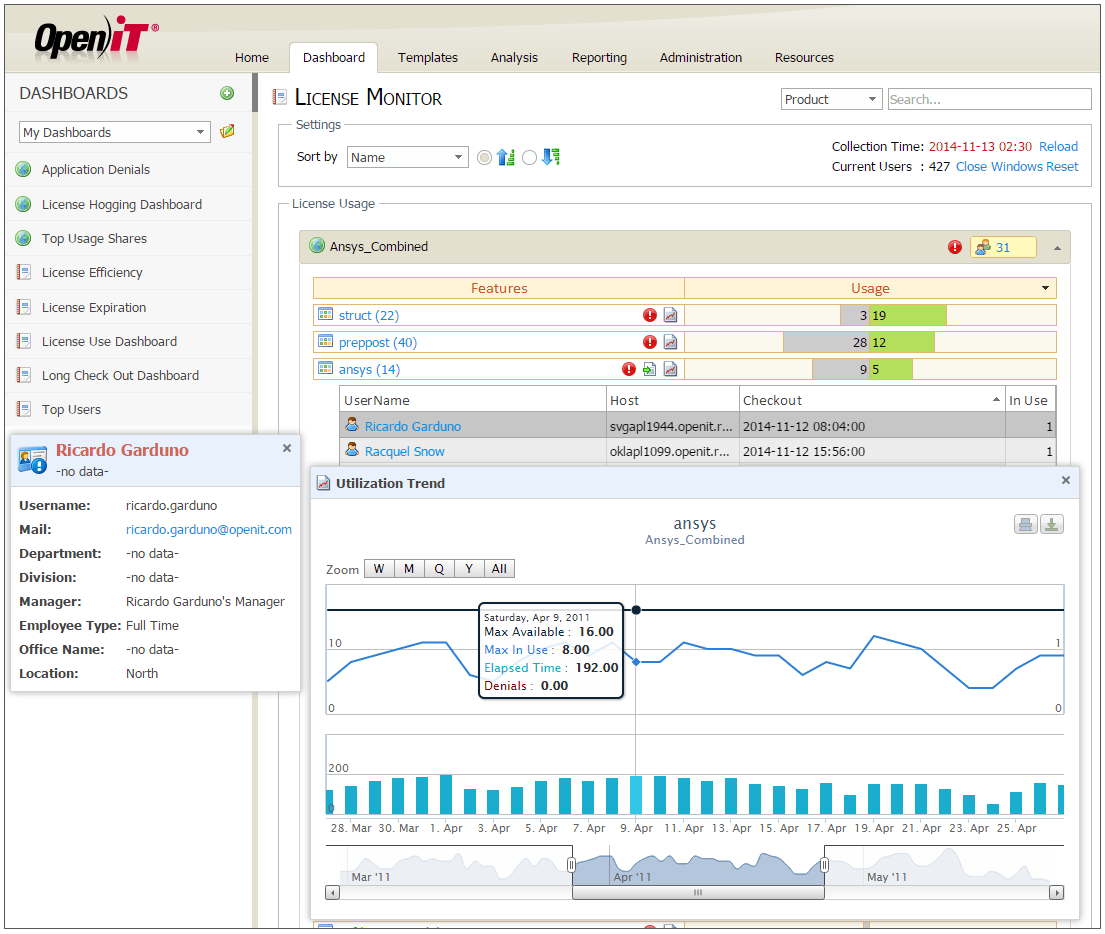Click the License Expiration report icon
Screen dimensions: 1105x934
click(24, 307)
